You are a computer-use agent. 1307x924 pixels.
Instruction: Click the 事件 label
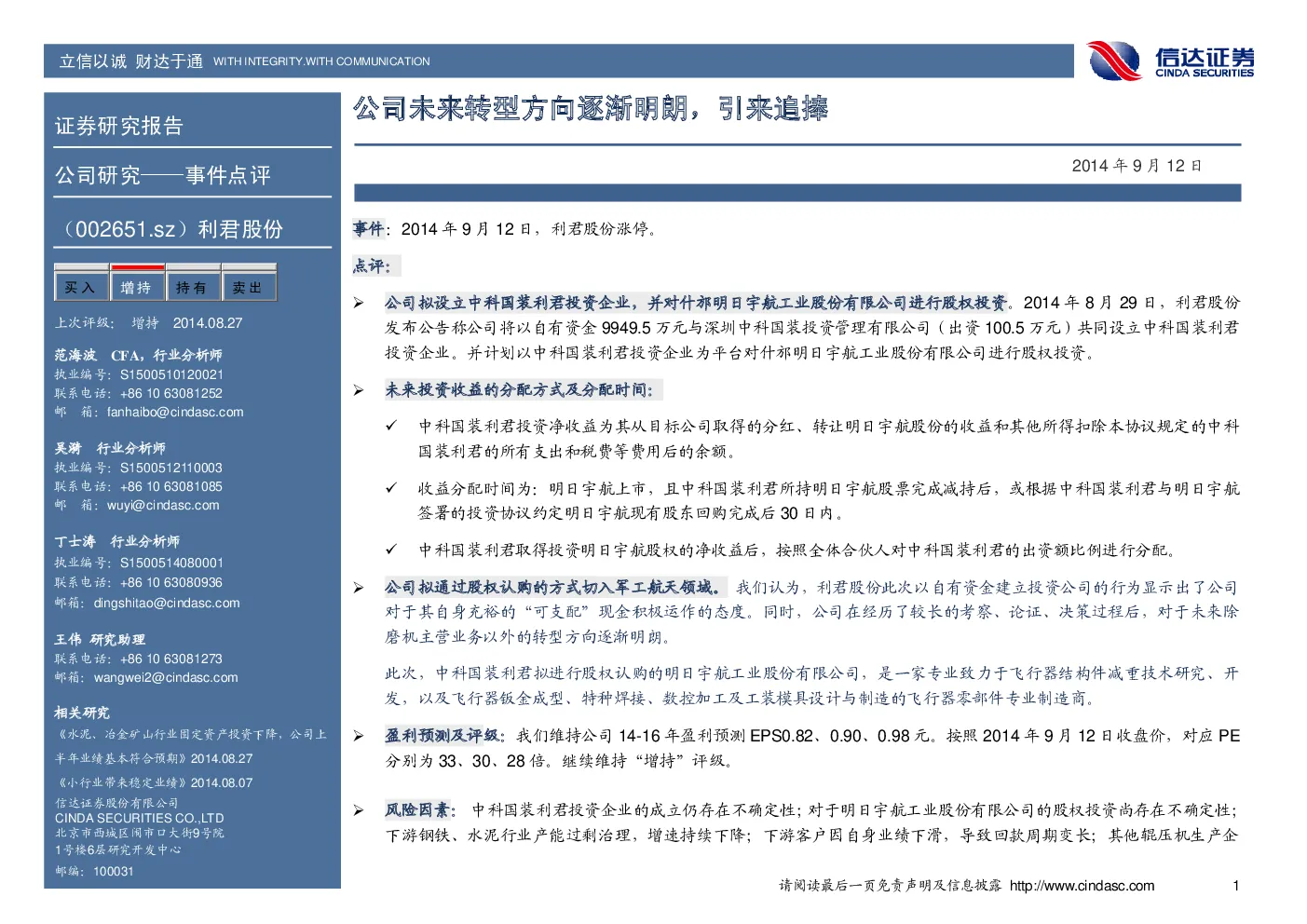pos(368,228)
